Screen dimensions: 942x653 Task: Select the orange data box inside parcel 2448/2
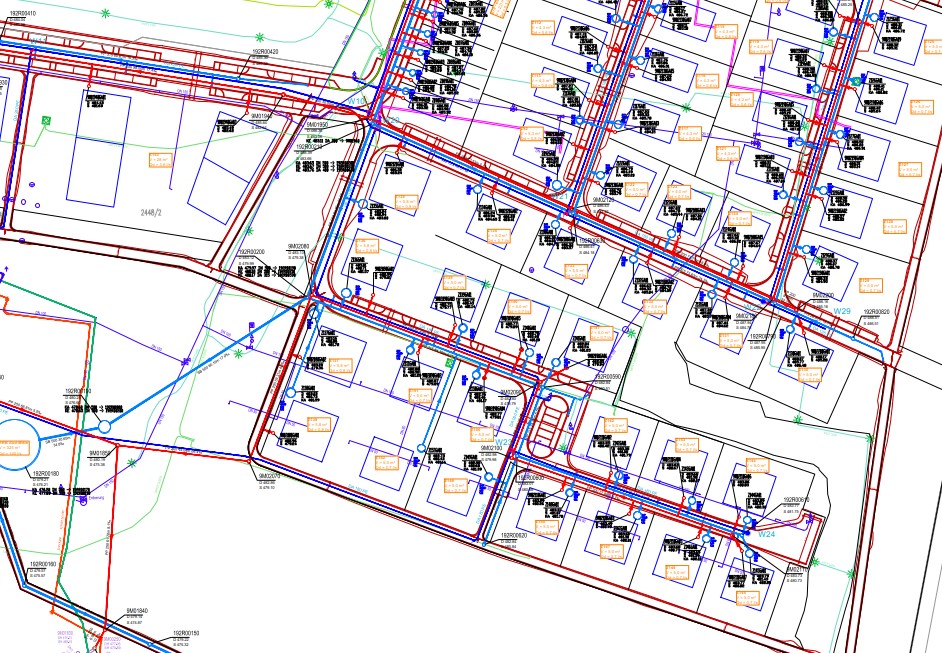[159, 159]
